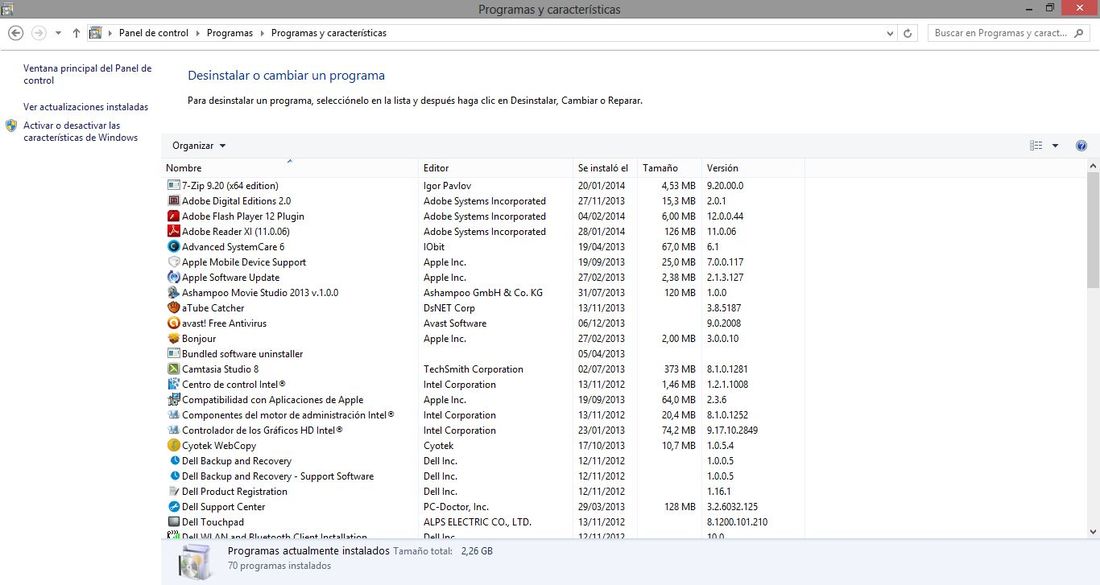Screen dimensions: 1100x585
Task: Click the Dell Touchpad icon
Action: click(173, 522)
